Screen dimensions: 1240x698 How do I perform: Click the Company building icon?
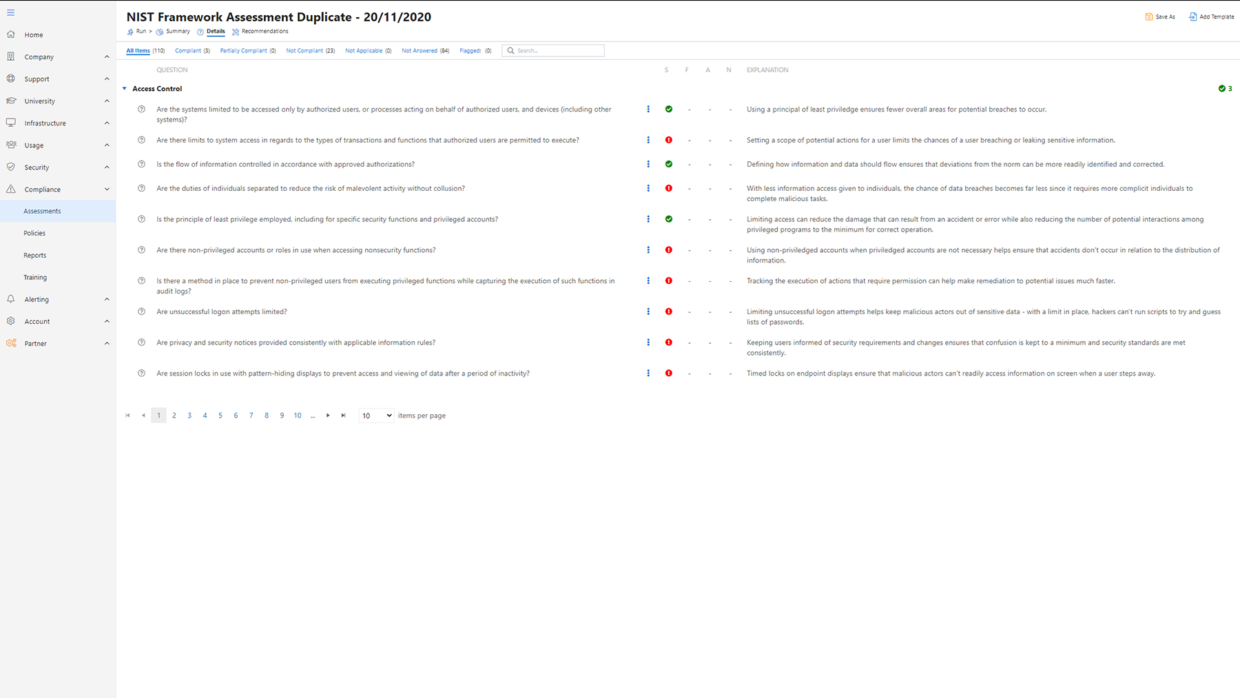point(11,57)
